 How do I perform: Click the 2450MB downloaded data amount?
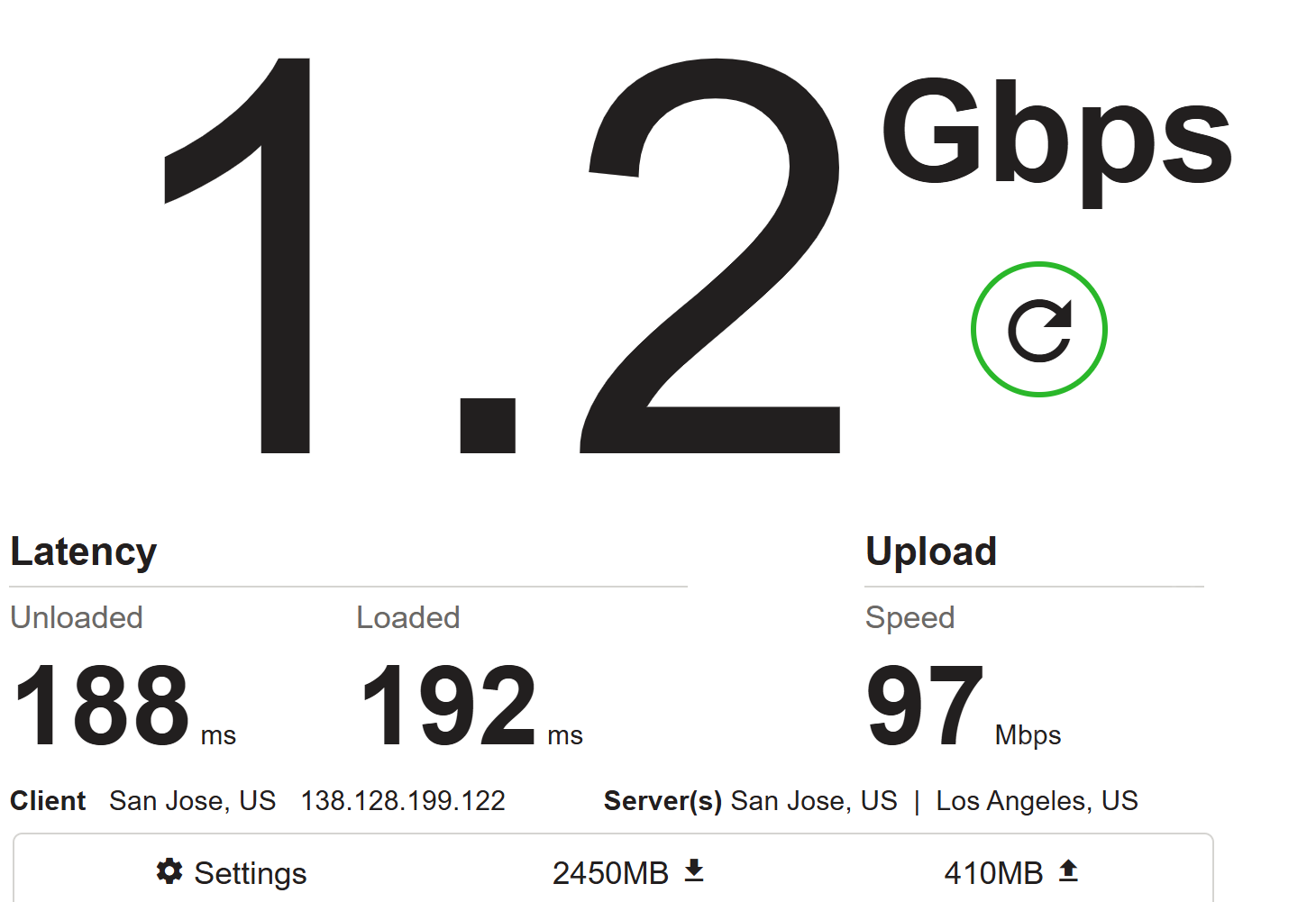(x=610, y=872)
